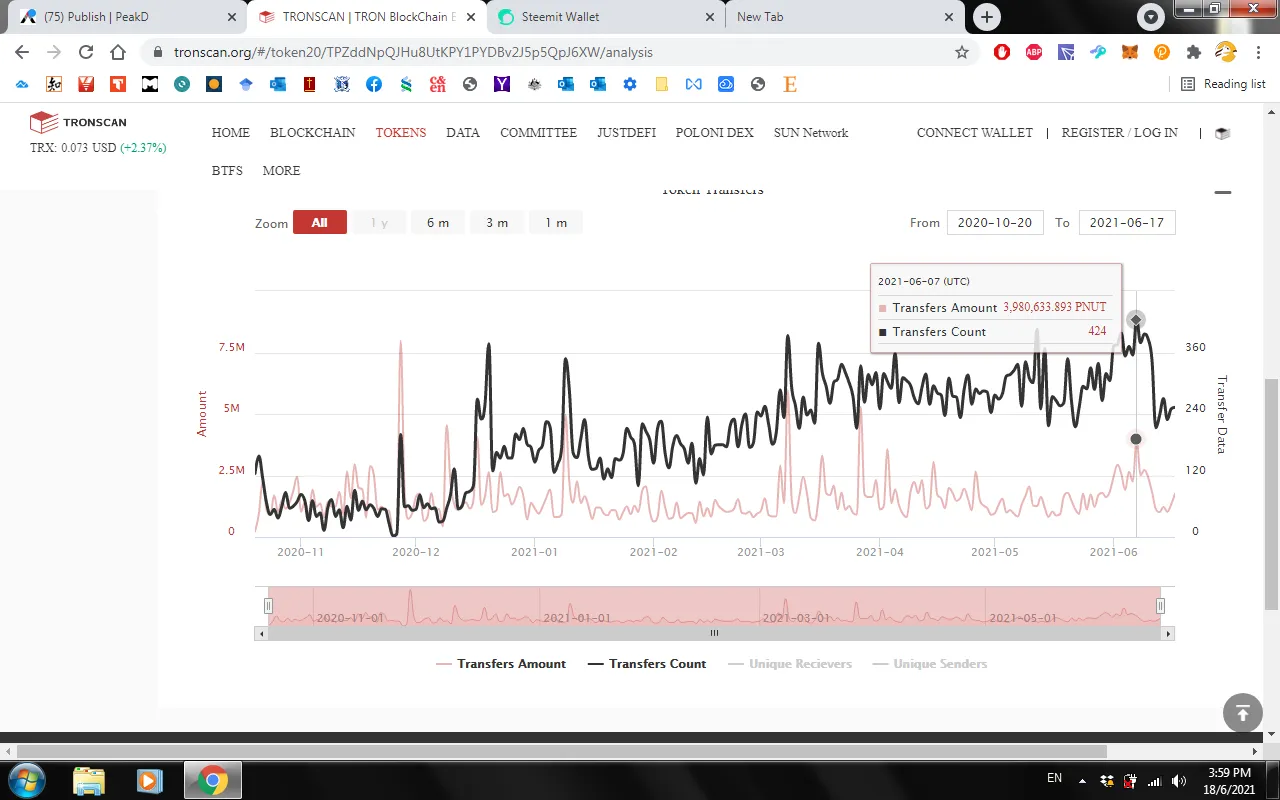This screenshot has width=1280, height=800.
Task: Open the Medium black M bookmark
Action: pyautogui.click(x=150, y=85)
